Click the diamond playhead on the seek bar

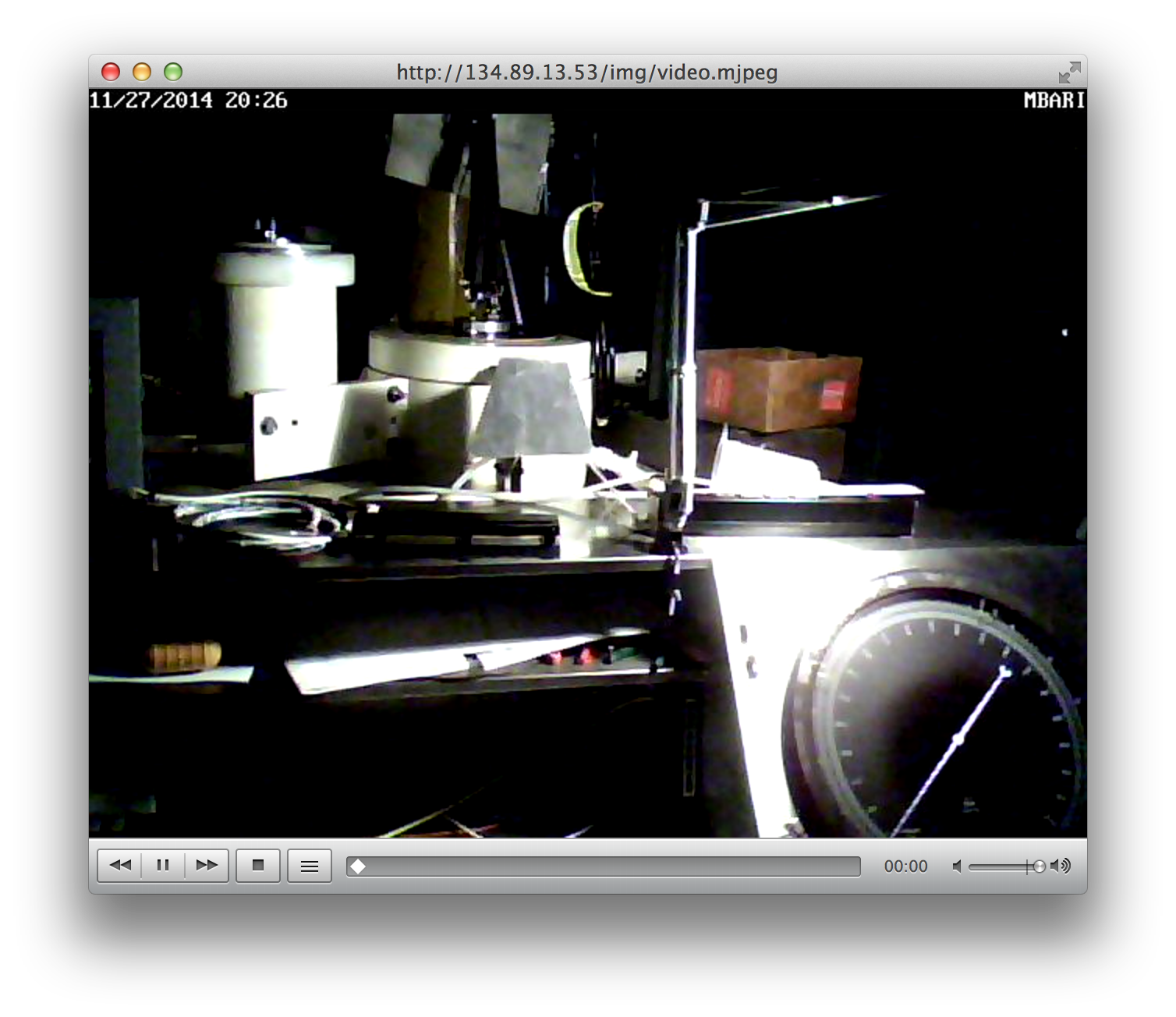tap(357, 866)
